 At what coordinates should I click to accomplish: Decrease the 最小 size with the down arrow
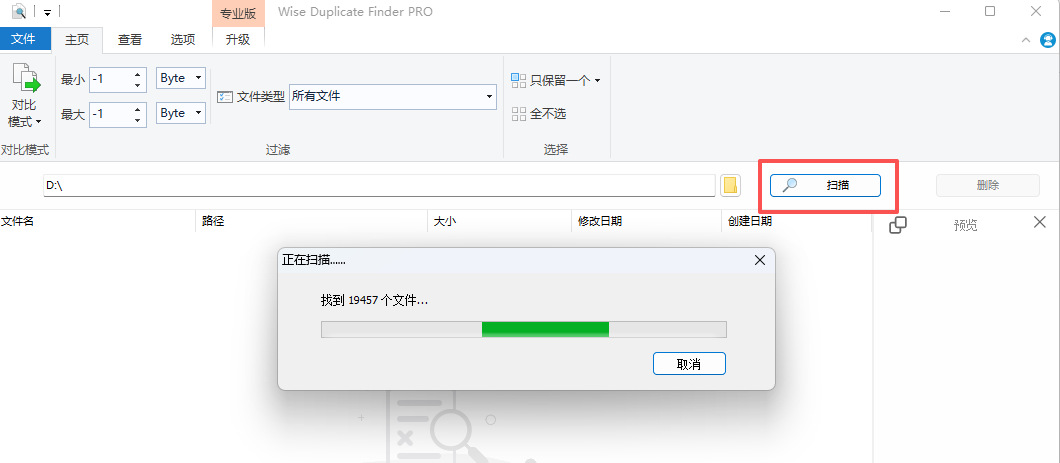(x=138, y=85)
